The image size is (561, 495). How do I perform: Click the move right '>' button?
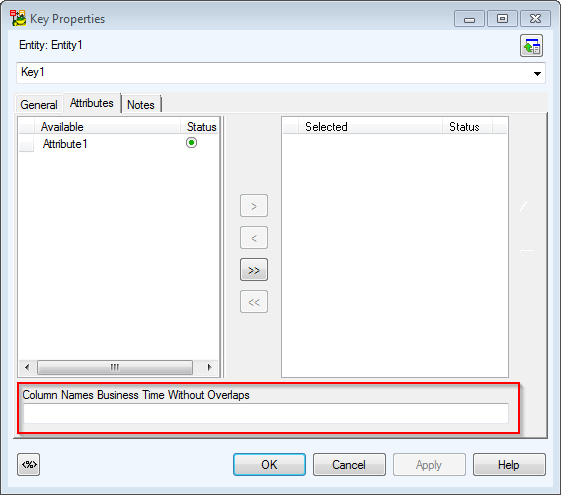pyautogui.click(x=254, y=206)
